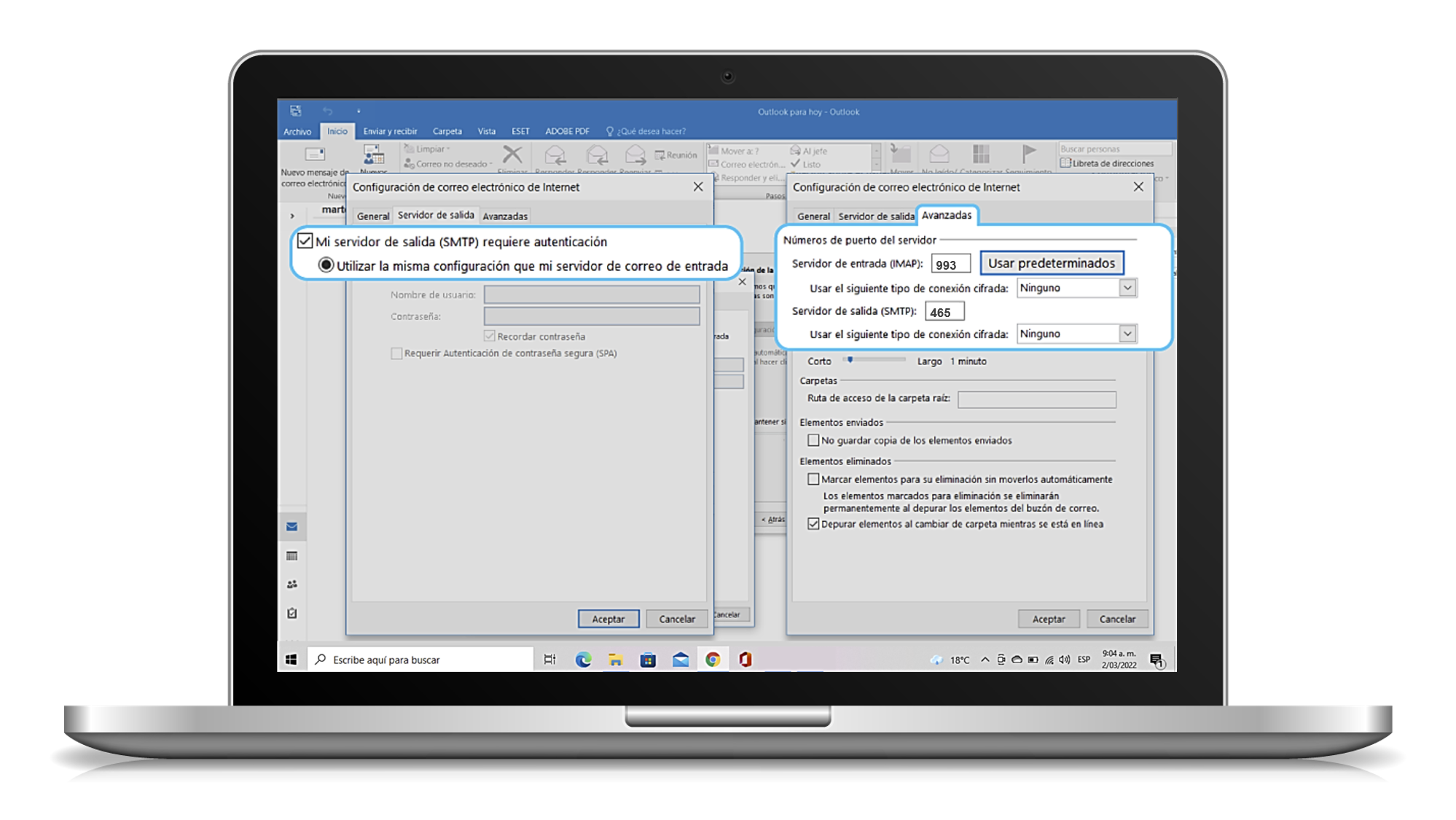1456x820 pixels.
Task: Open SMTP encrypted connection type dropdown
Action: 1127,334
